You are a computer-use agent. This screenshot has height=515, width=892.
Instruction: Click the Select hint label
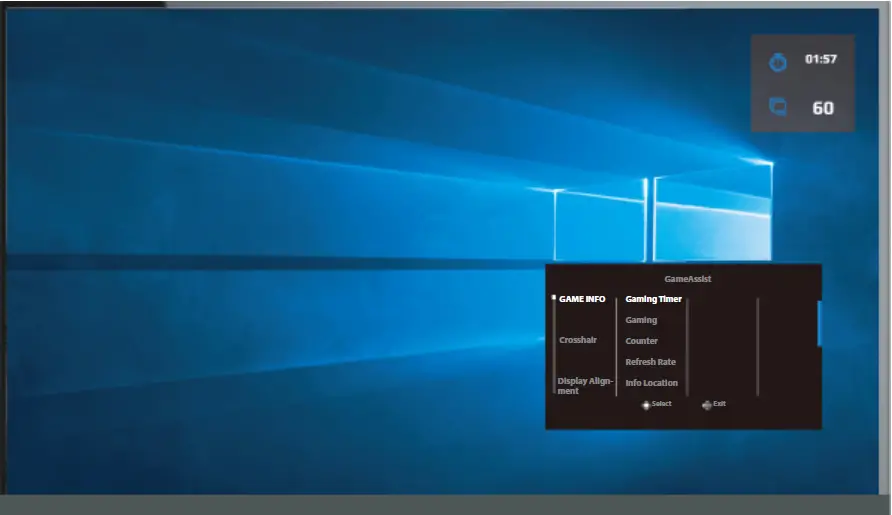[662, 403]
